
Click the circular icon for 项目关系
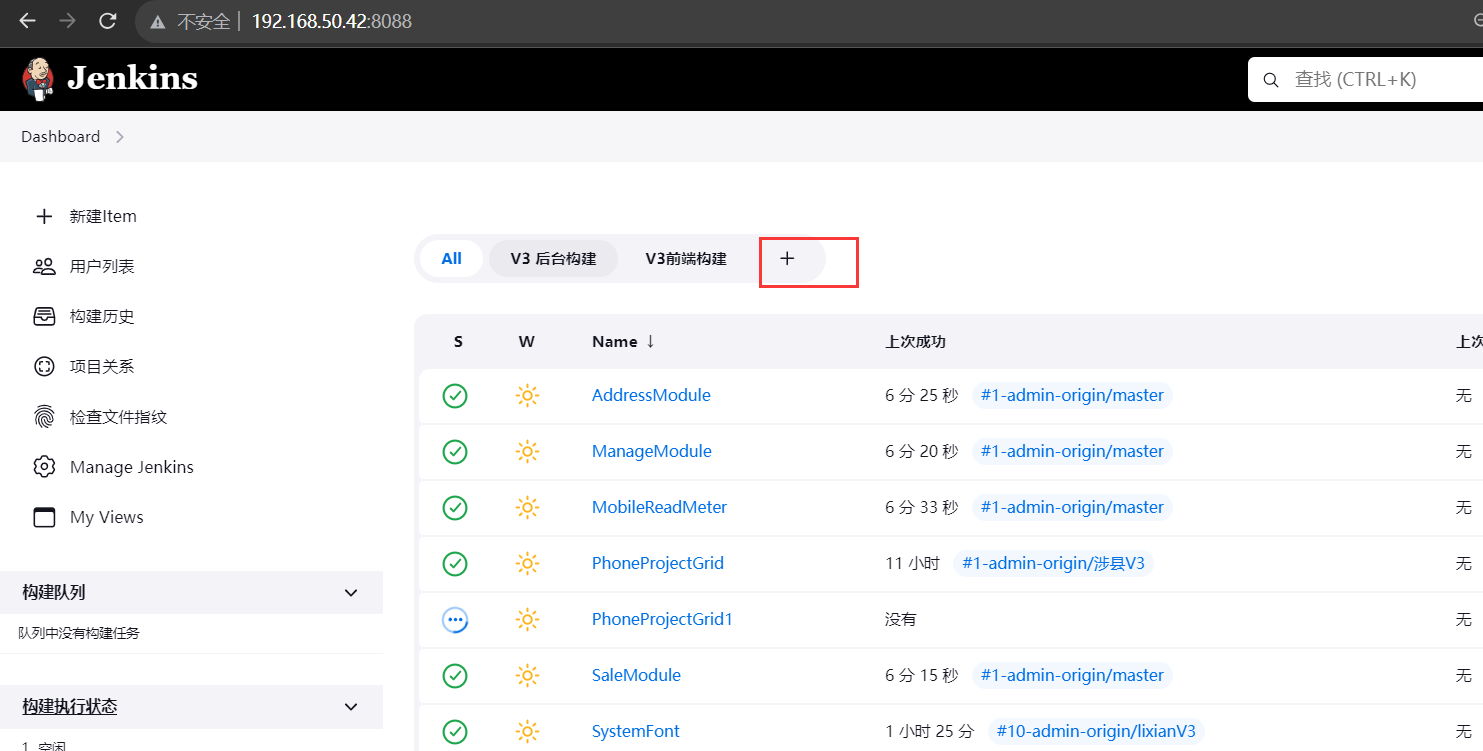pyautogui.click(x=44, y=366)
